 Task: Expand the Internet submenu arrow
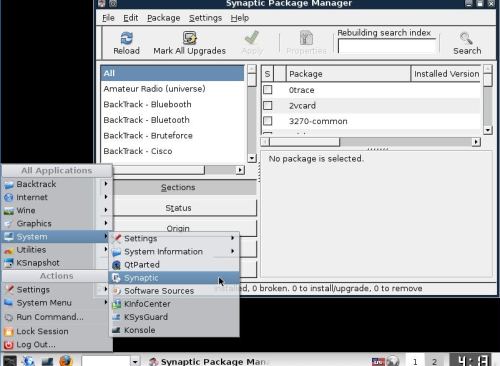106,197
